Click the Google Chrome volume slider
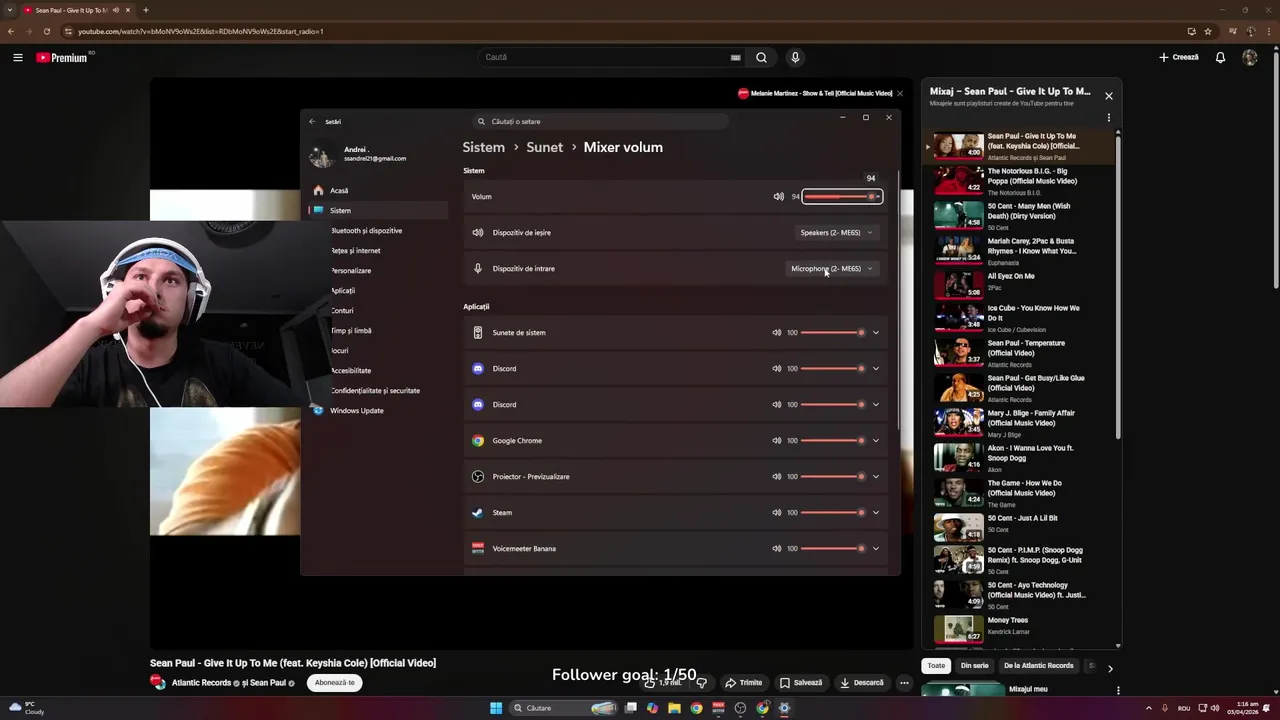This screenshot has height=720, width=1280. [x=833, y=441]
